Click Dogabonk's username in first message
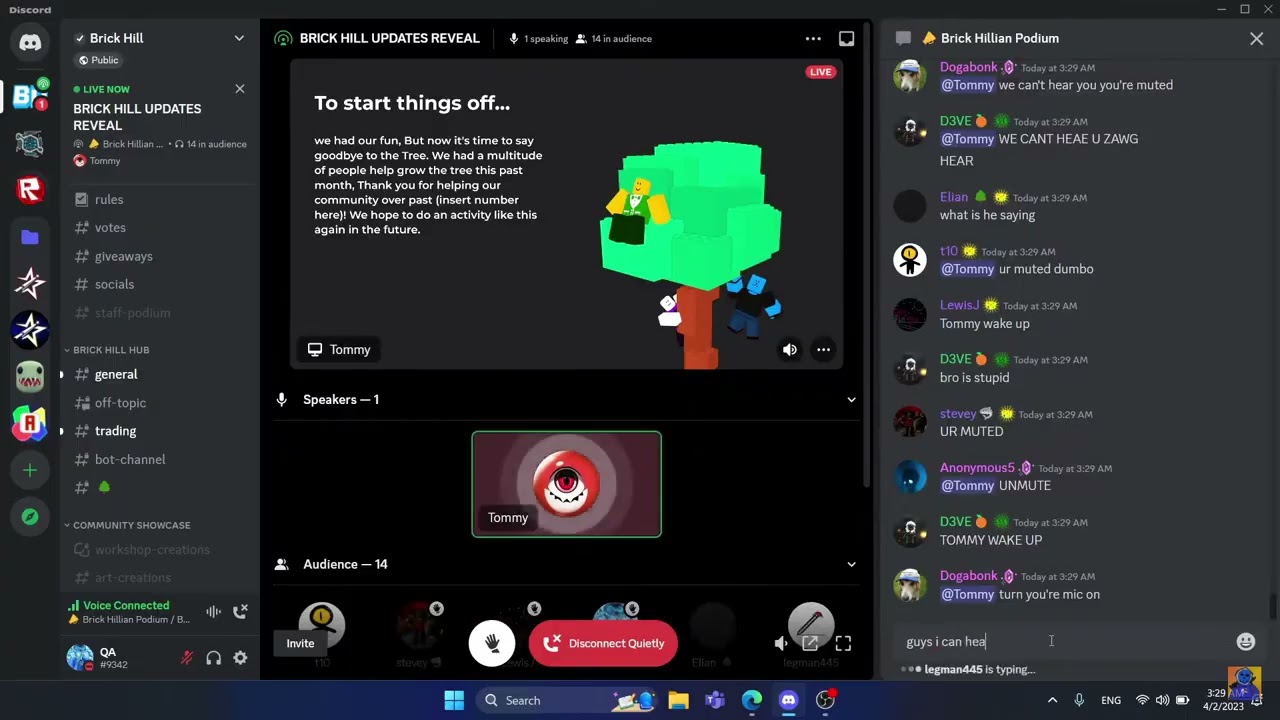The image size is (1280, 720). (x=968, y=67)
